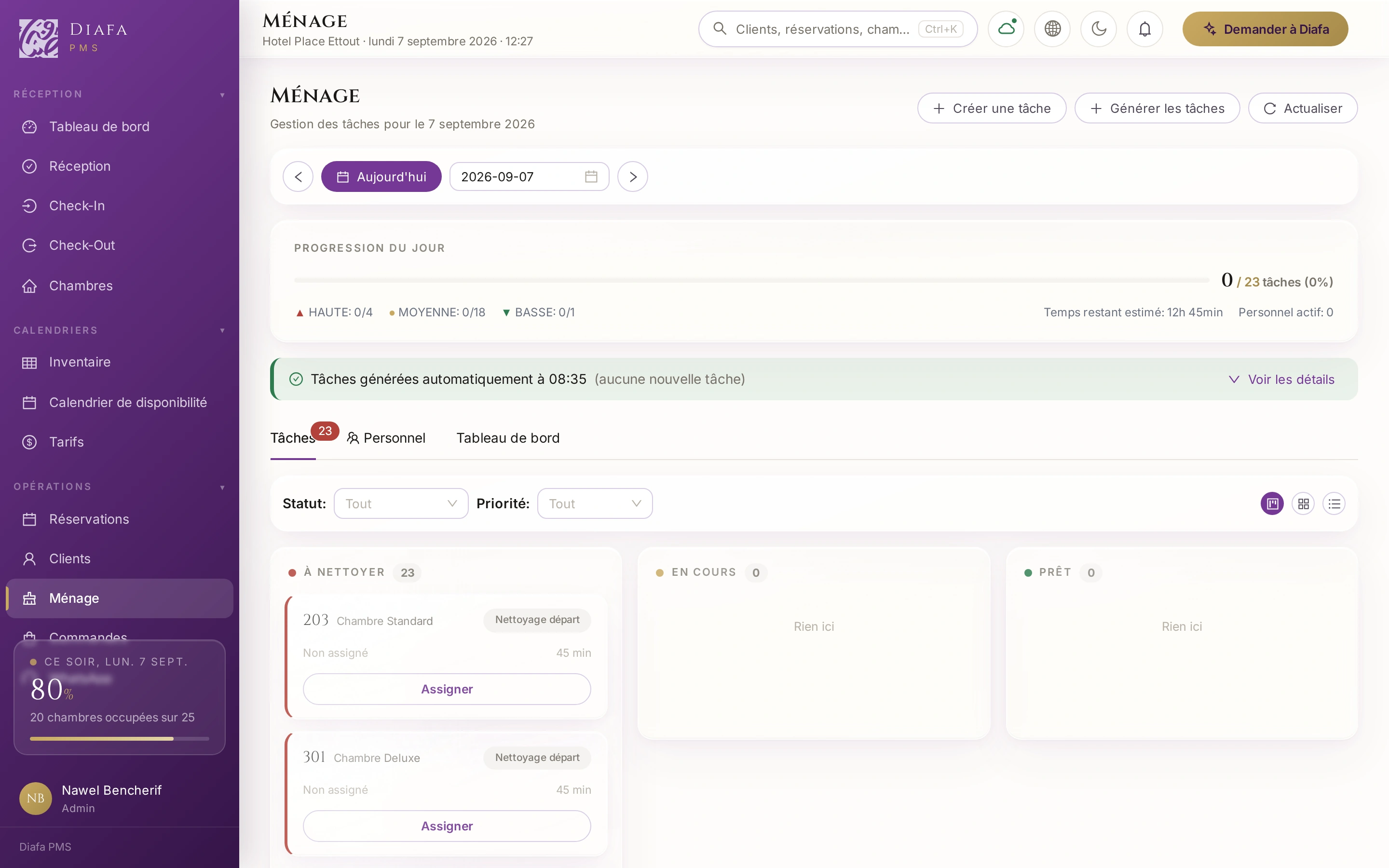This screenshot has height=868, width=1389.
Task: Collapse the OPÉRATIONS sidebar section
Action: click(120, 487)
